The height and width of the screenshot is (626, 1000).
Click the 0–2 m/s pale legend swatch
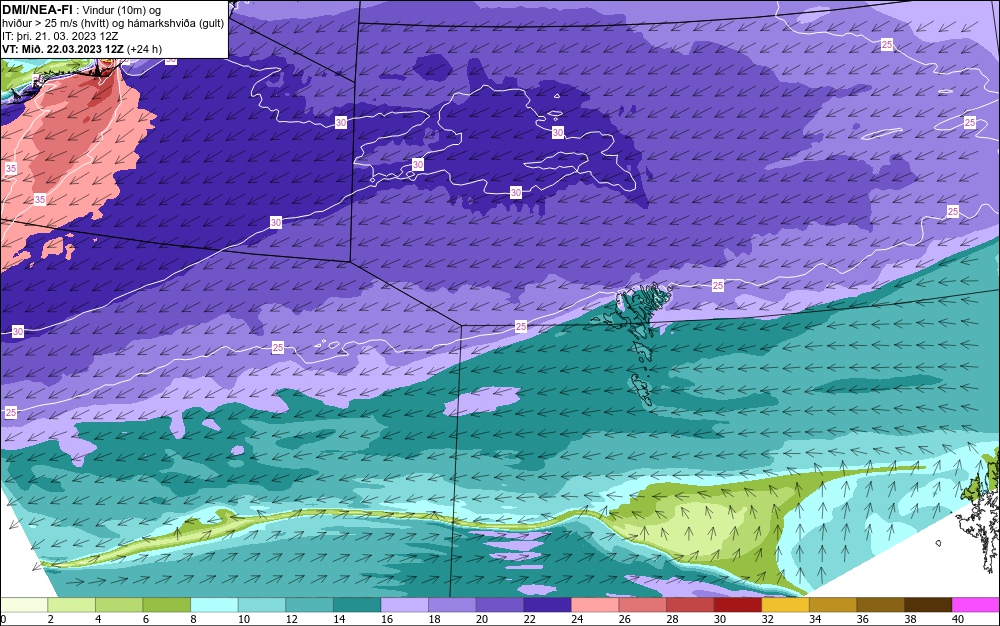tap(24, 605)
